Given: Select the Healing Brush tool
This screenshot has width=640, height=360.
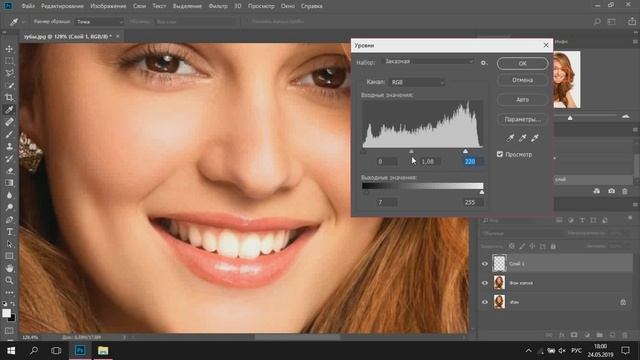Looking at the screenshot, I should [9, 122].
